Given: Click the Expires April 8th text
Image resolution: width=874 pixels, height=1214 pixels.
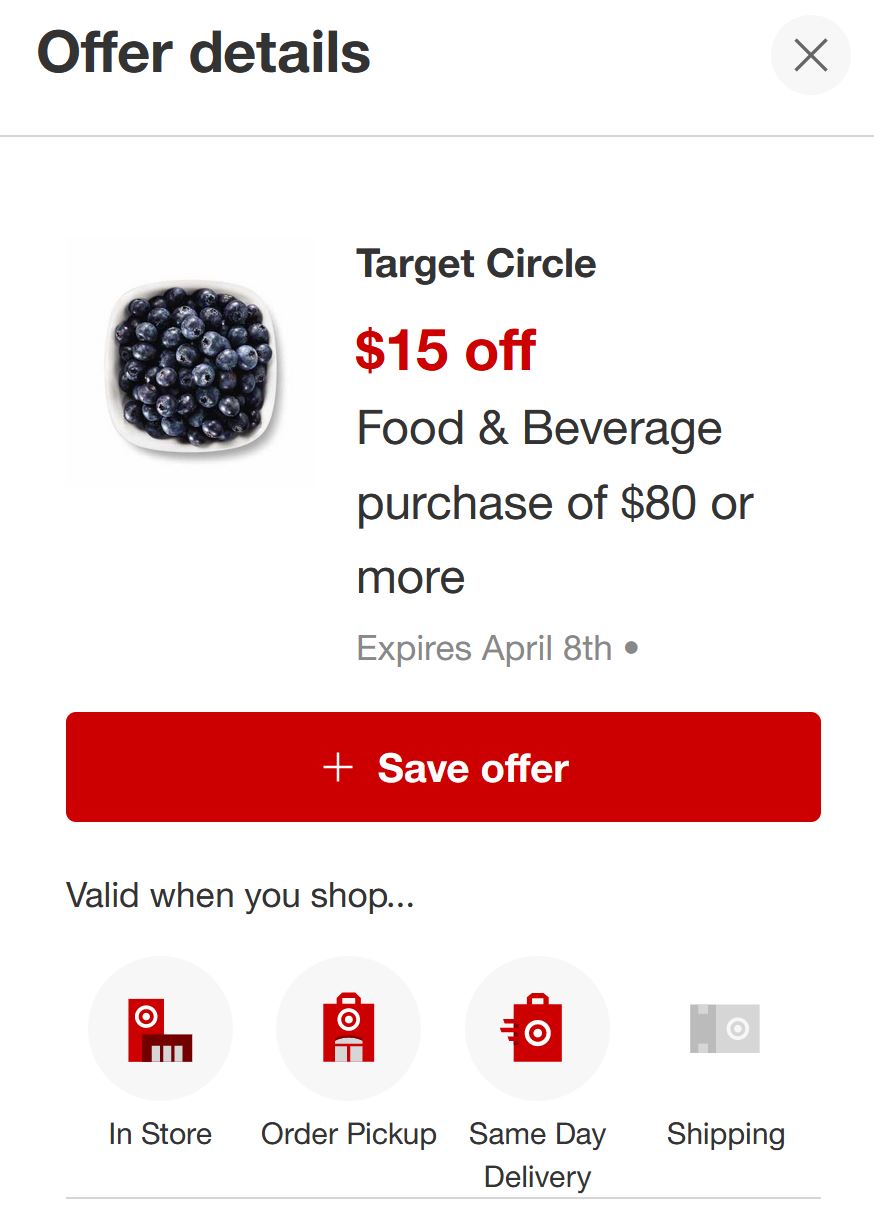Looking at the screenshot, I should tap(484, 648).
